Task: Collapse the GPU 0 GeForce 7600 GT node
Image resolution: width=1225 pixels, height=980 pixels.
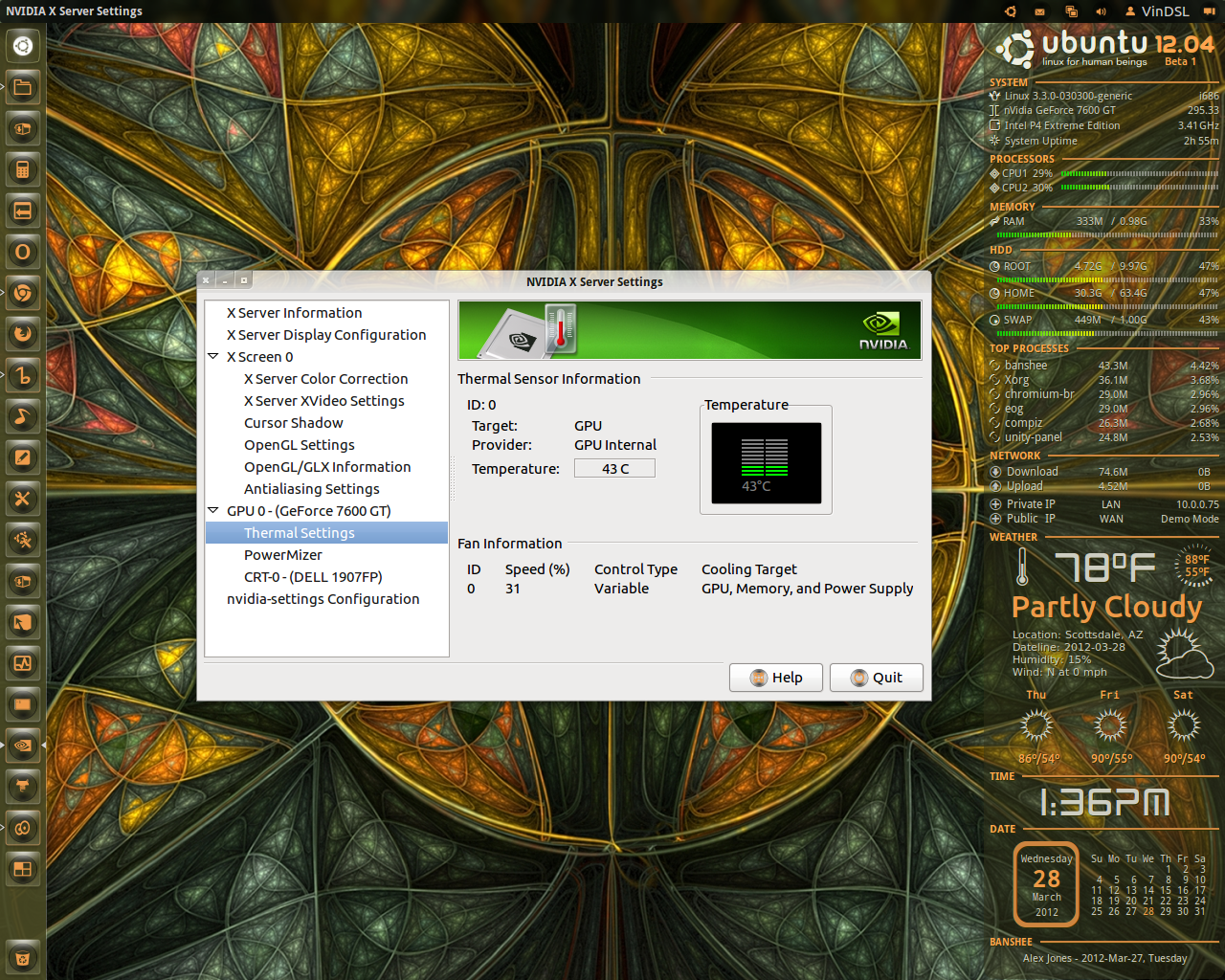Action: click(x=213, y=510)
